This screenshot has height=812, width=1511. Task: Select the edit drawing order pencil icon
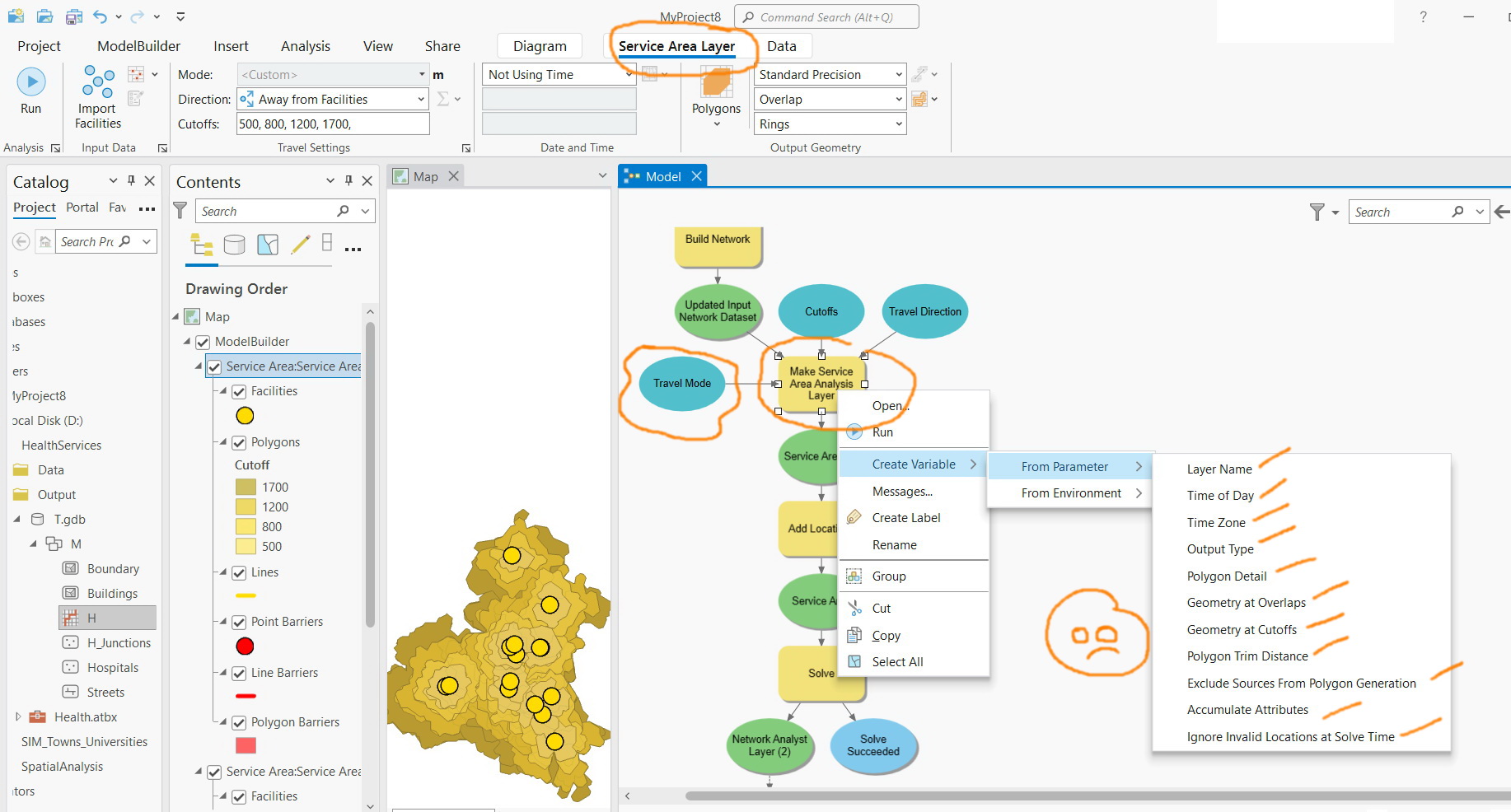(301, 244)
